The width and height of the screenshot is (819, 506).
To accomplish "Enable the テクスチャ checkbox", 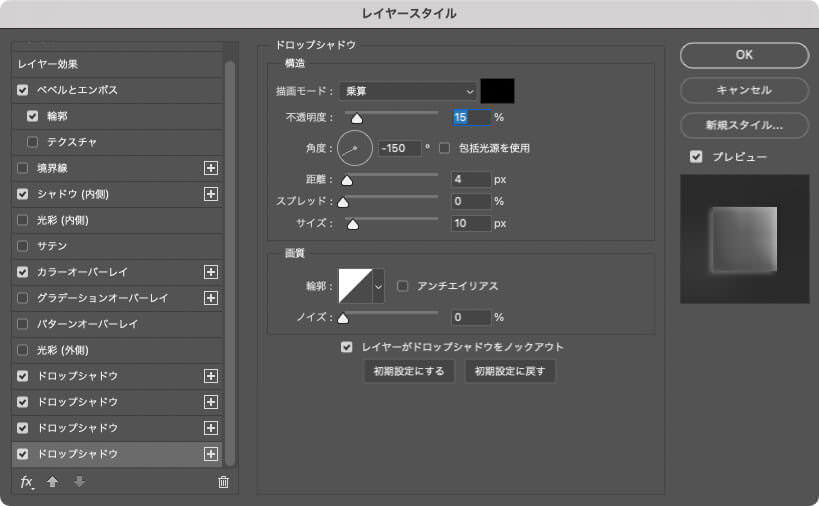I will [32, 142].
